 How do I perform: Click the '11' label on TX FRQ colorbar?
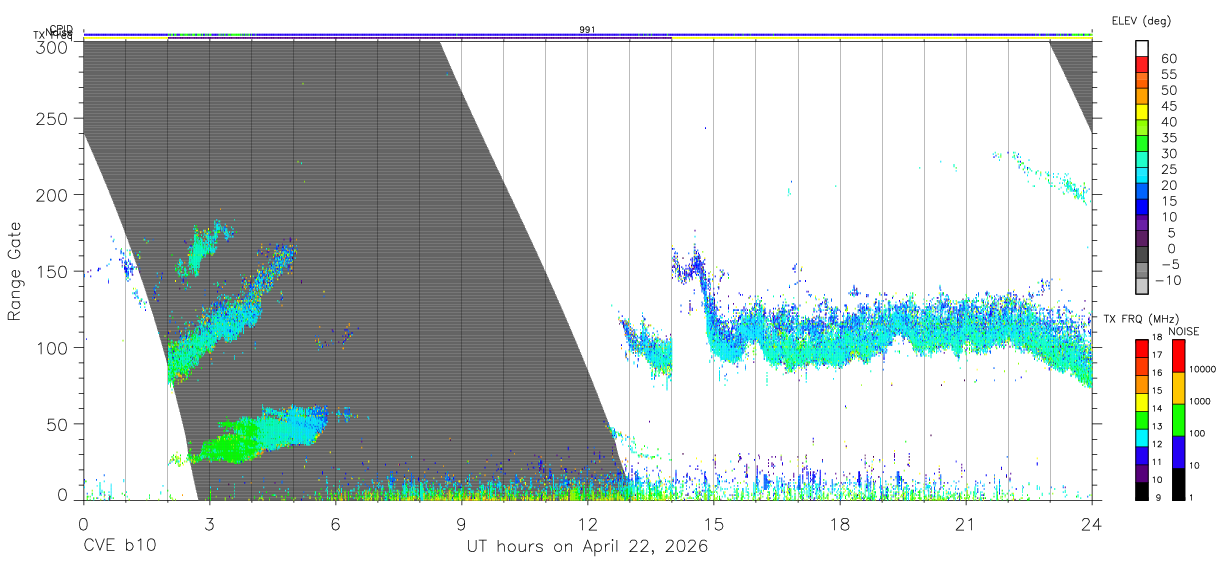pos(1157,463)
